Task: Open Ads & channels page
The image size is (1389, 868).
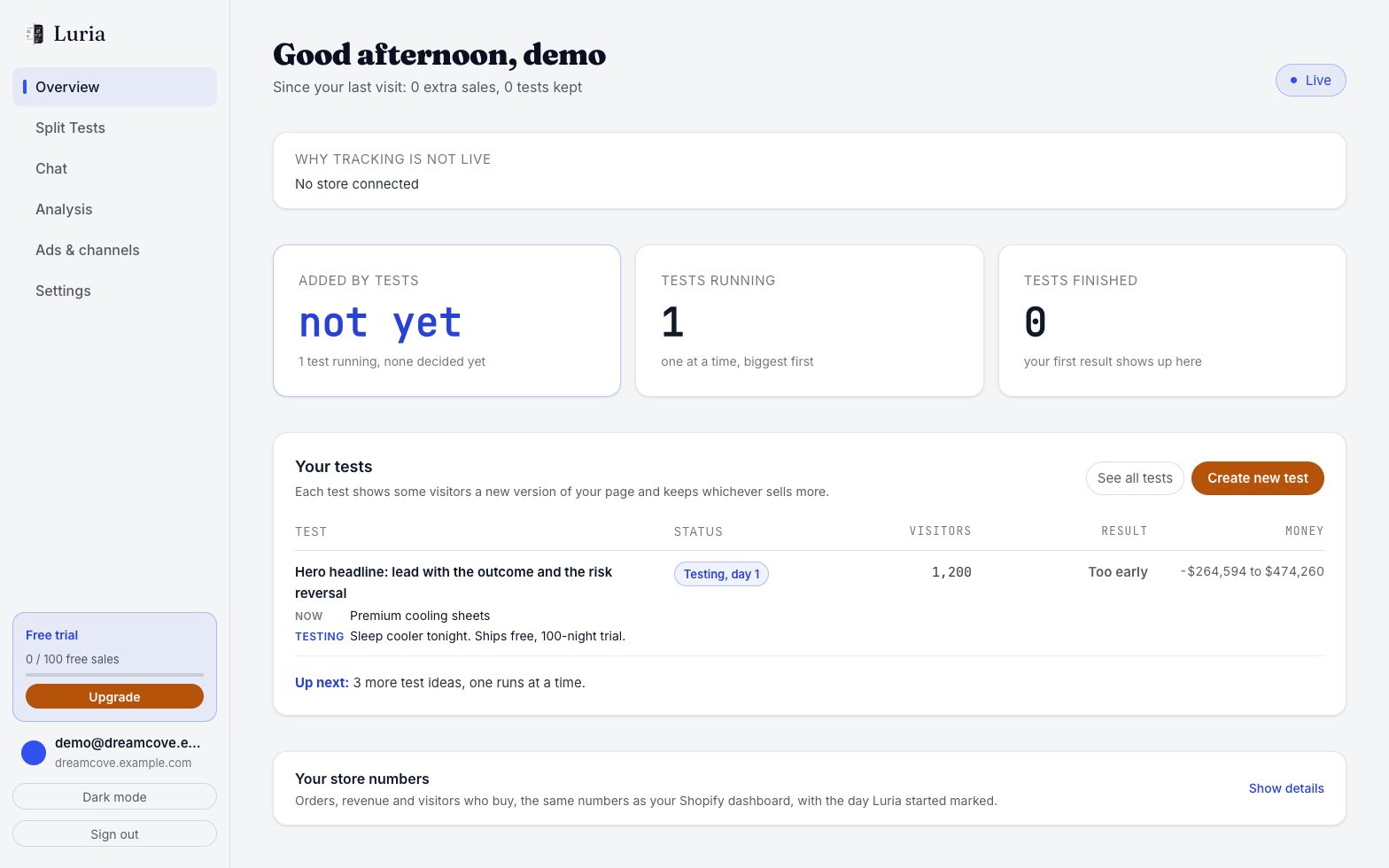Action: [x=114, y=250]
